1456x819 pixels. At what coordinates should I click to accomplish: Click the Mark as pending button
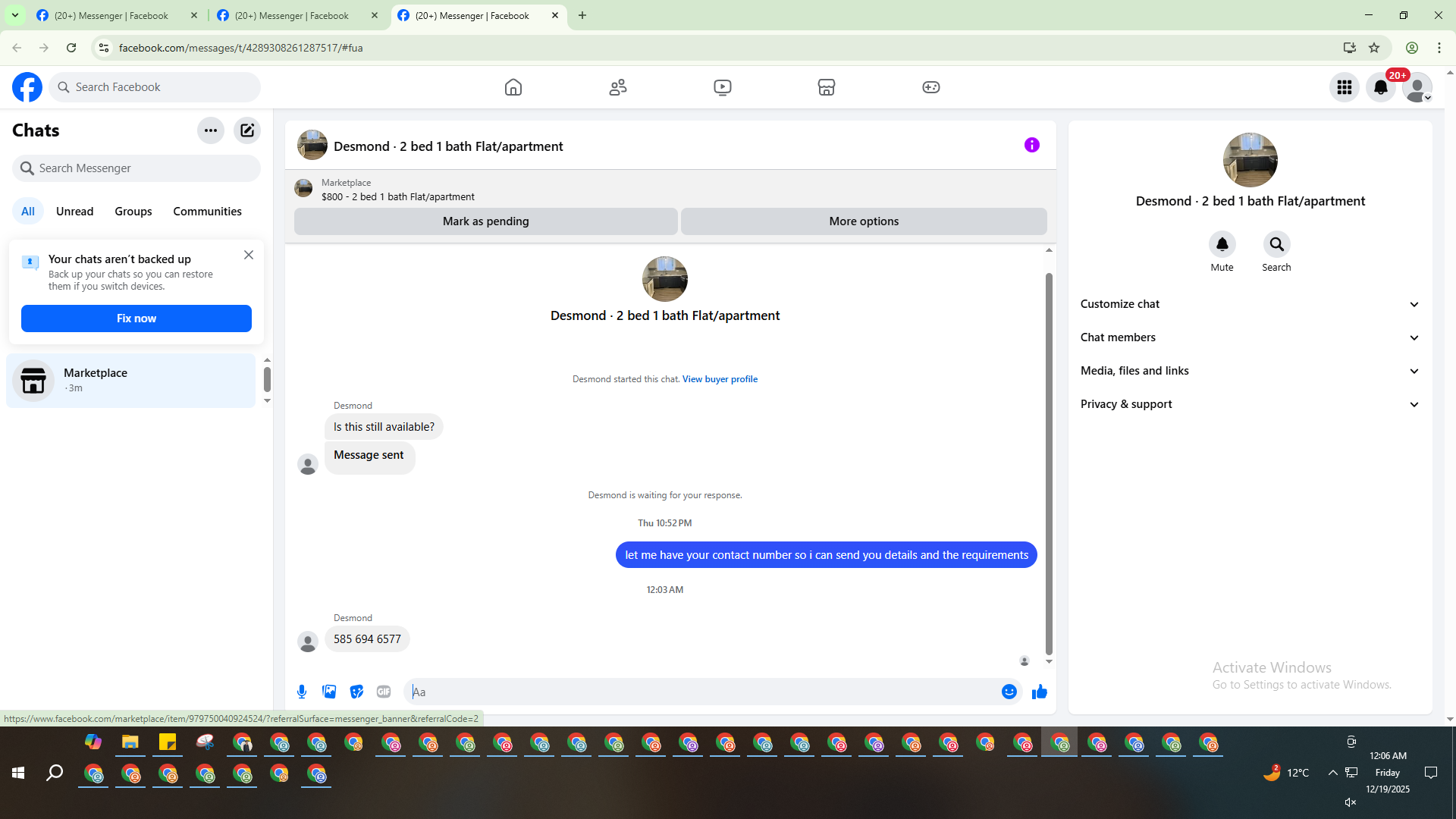pos(485,221)
